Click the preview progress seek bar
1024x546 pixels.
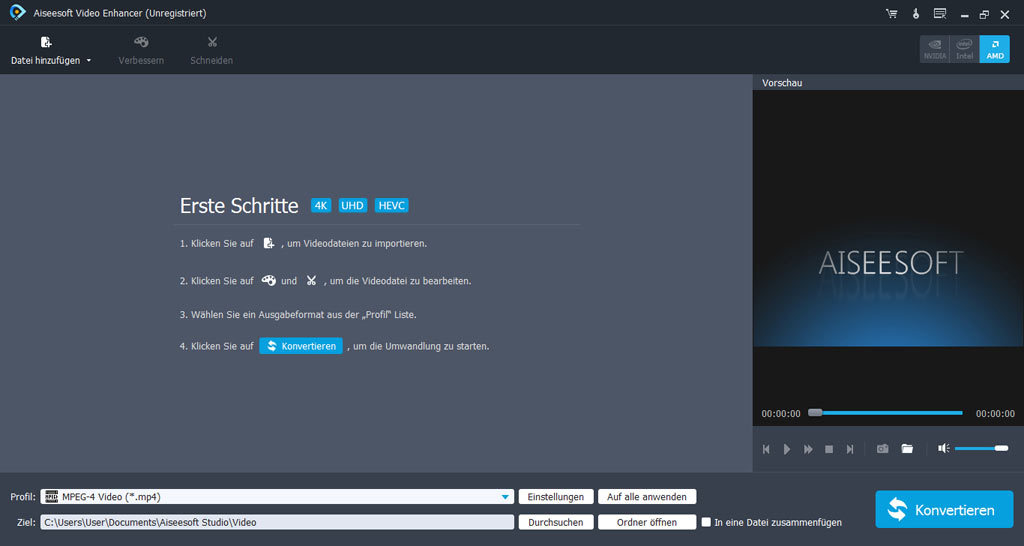[x=886, y=413]
